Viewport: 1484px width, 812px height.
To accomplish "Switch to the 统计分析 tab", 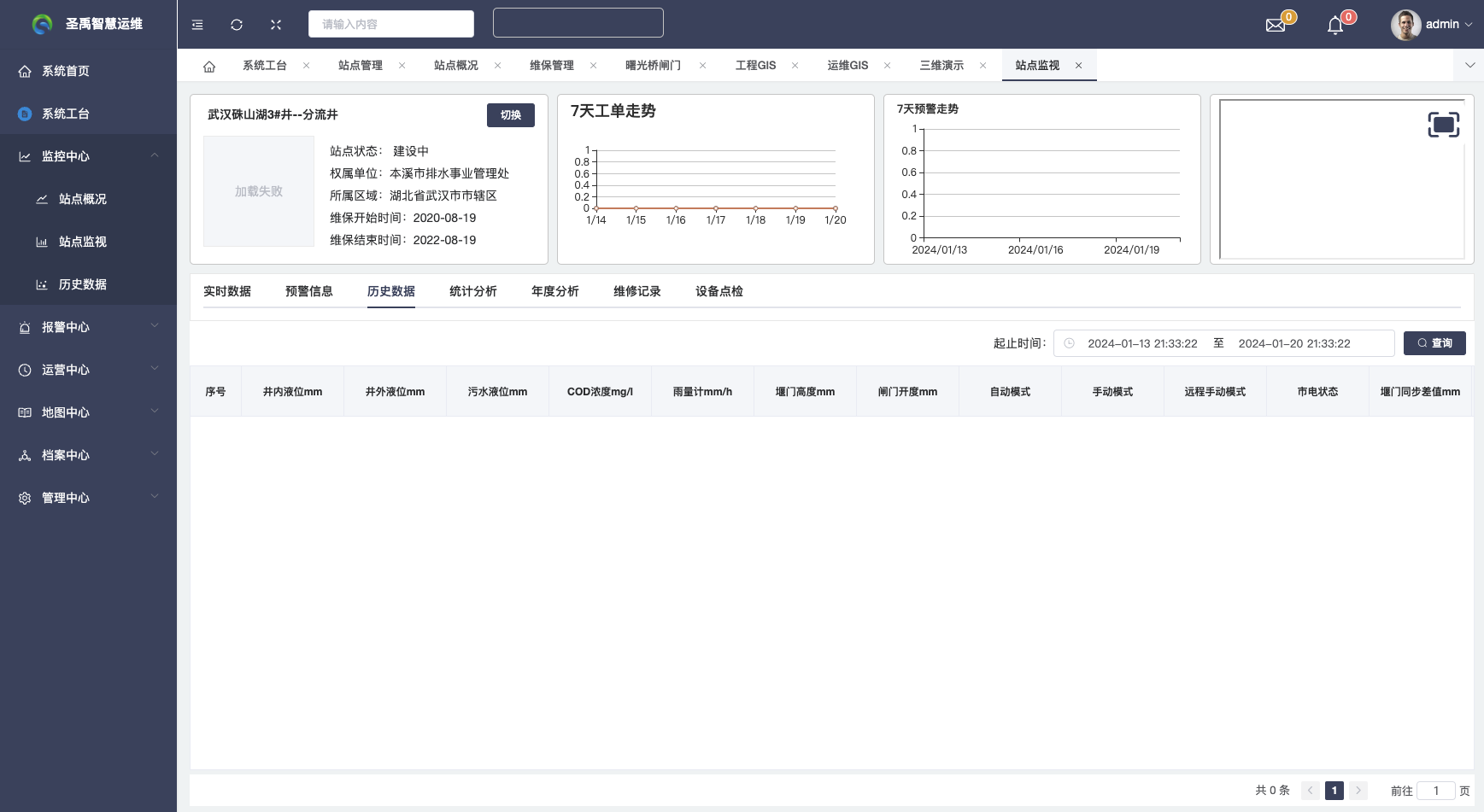I will 473,291.
